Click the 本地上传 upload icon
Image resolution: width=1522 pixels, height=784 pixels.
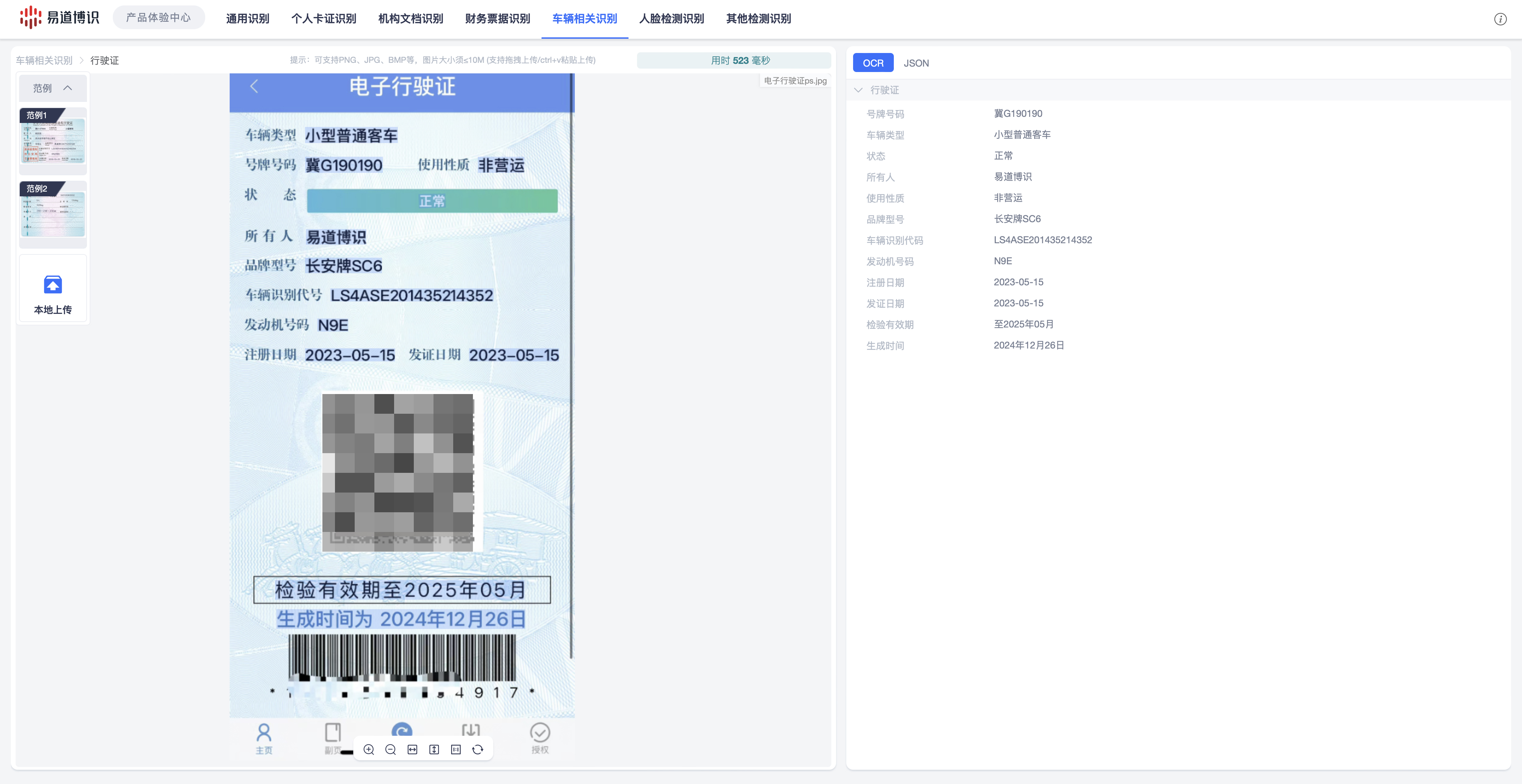(x=53, y=285)
